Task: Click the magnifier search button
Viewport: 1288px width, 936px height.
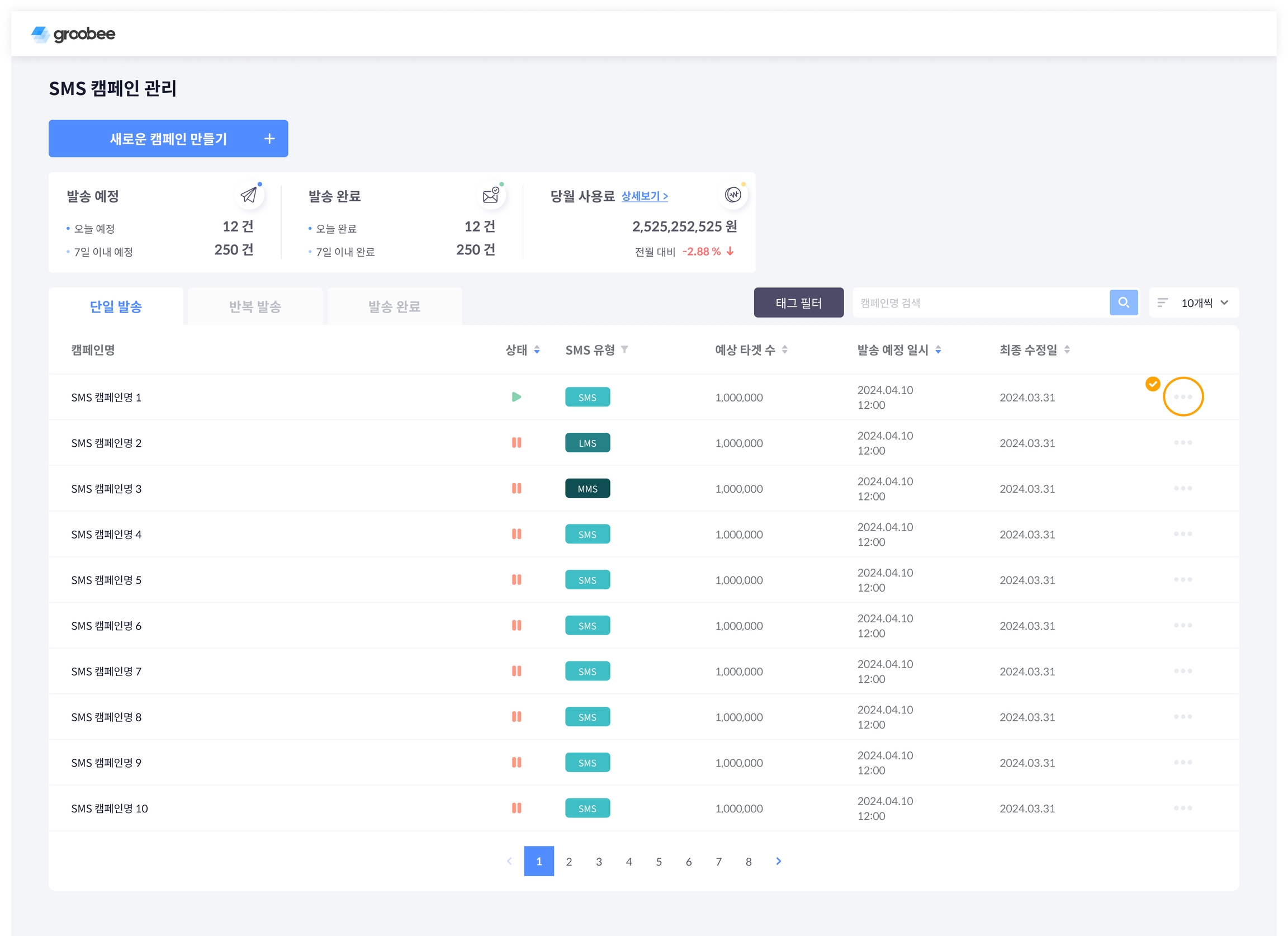Action: [x=1123, y=302]
